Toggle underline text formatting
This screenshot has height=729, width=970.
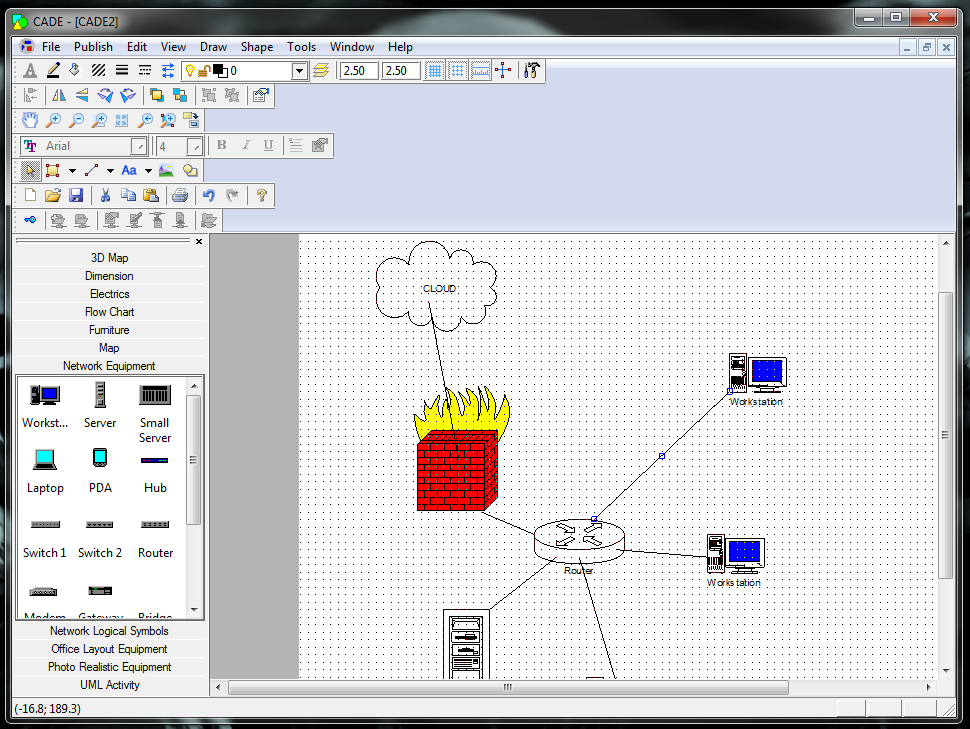point(268,145)
